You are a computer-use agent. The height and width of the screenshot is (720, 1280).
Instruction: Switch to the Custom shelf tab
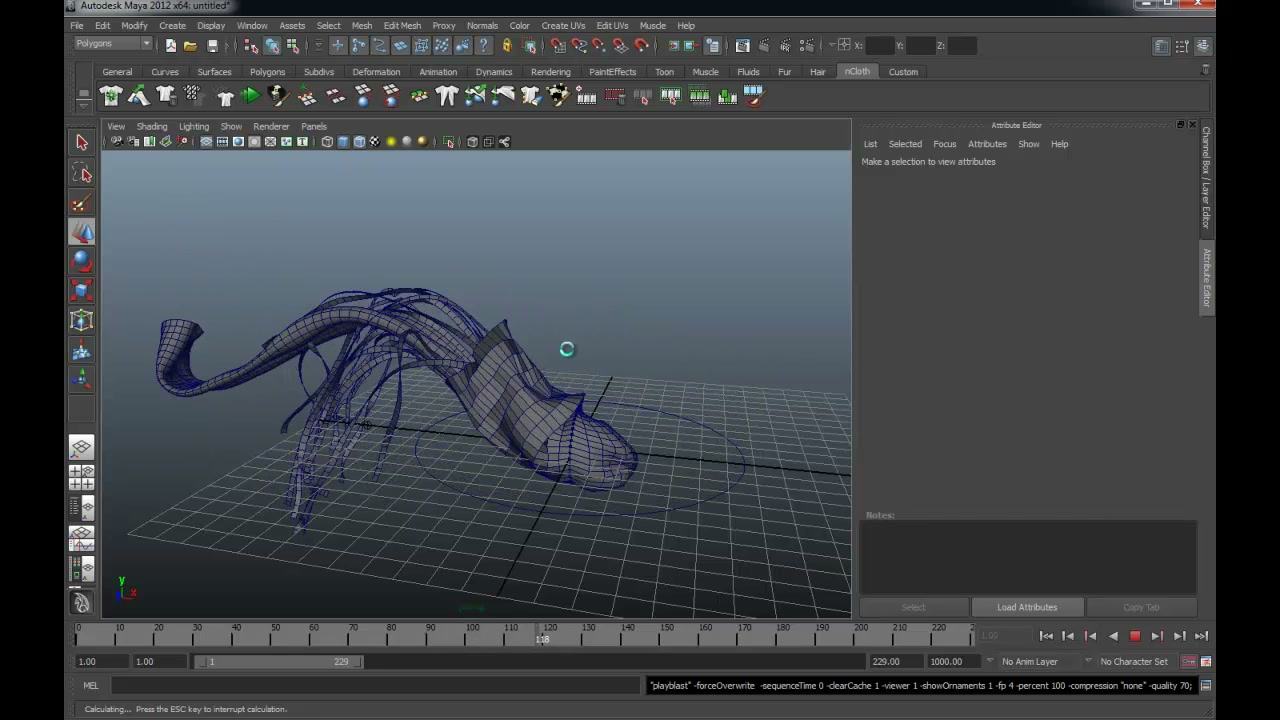(903, 72)
